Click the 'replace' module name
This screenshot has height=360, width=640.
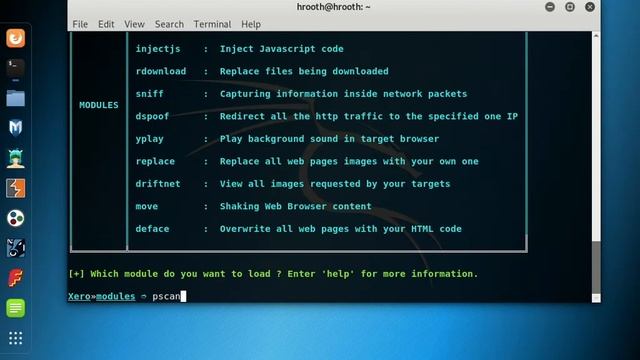(x=155, y=161)
